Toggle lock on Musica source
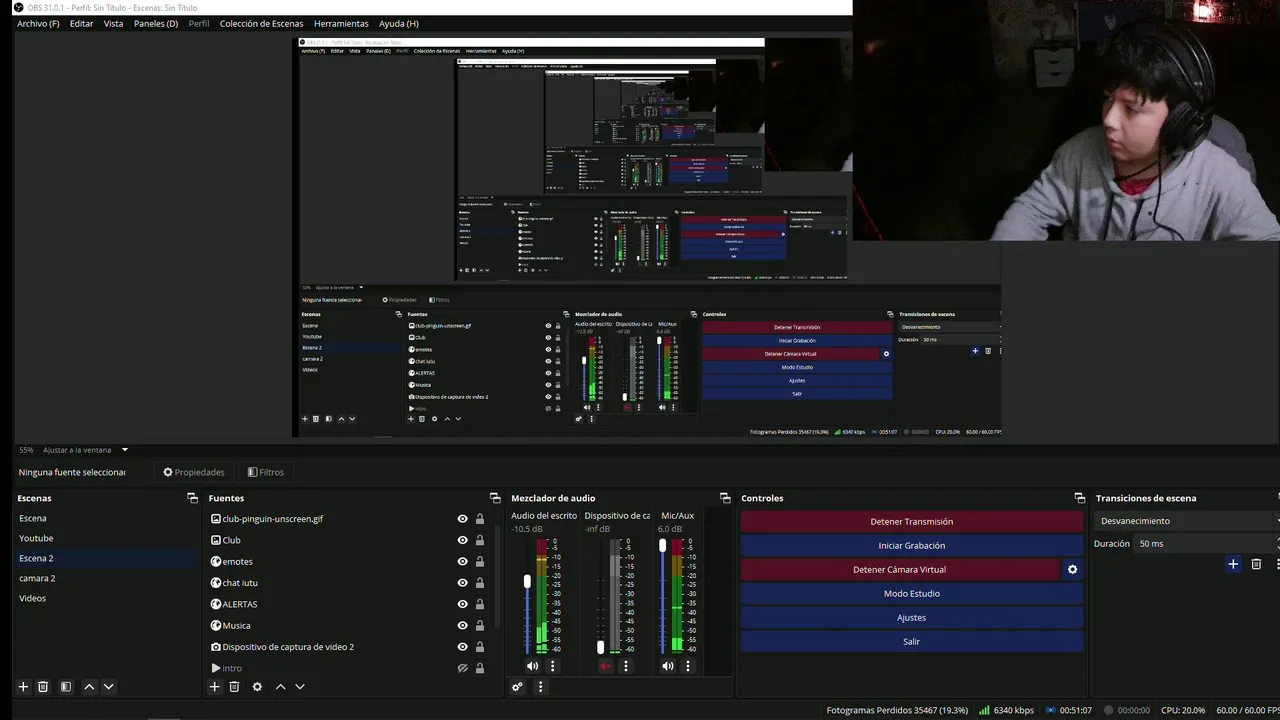1280x720 pixels. click(480, 625)
